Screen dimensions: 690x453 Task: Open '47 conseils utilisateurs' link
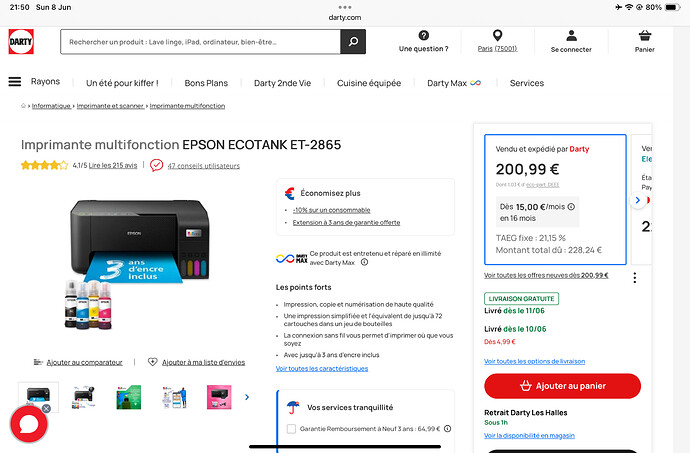coord(204,166)
